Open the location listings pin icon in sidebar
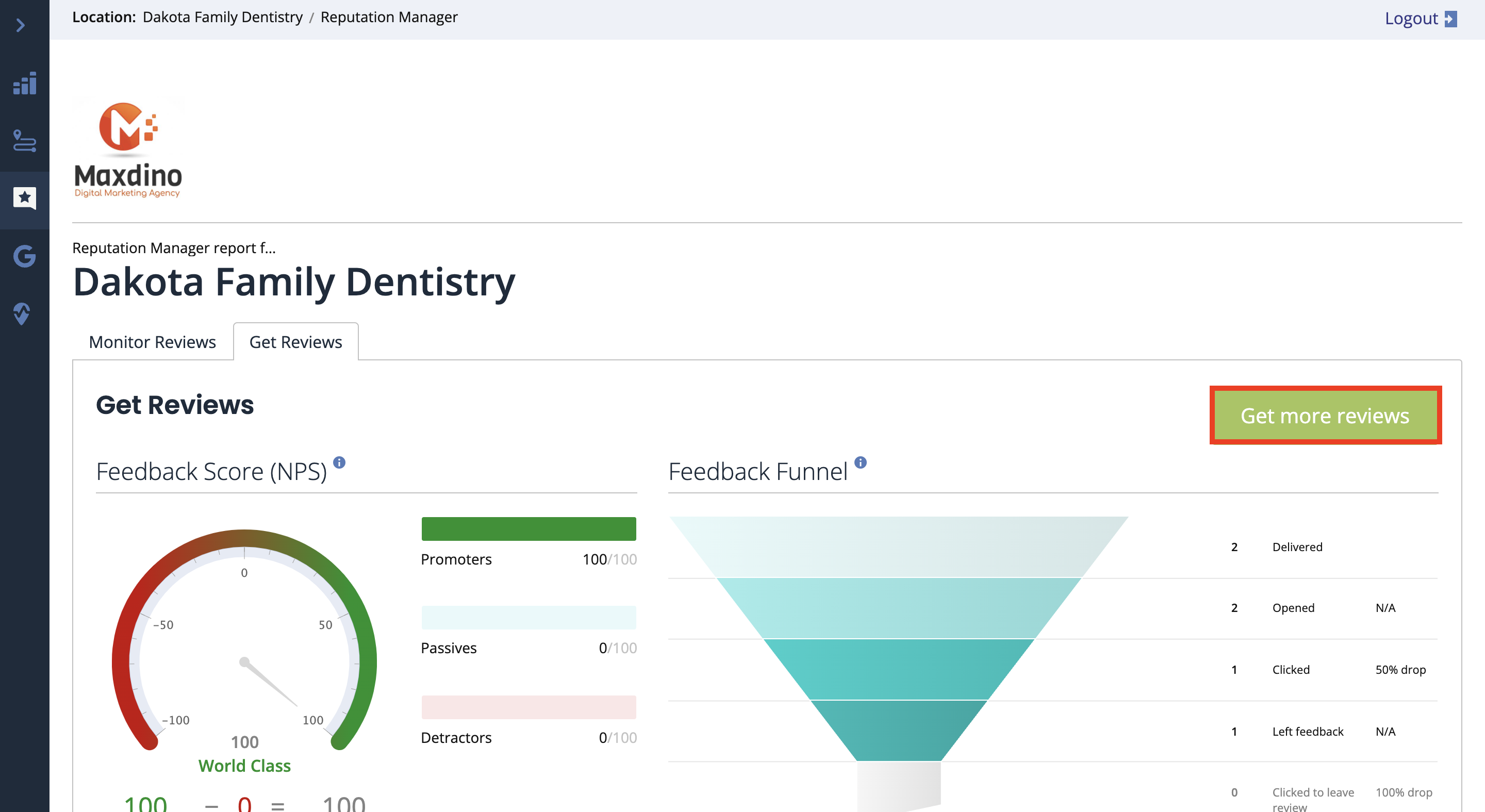The height and width of the screenshot is (812, 1485). [x=25, y=141]
